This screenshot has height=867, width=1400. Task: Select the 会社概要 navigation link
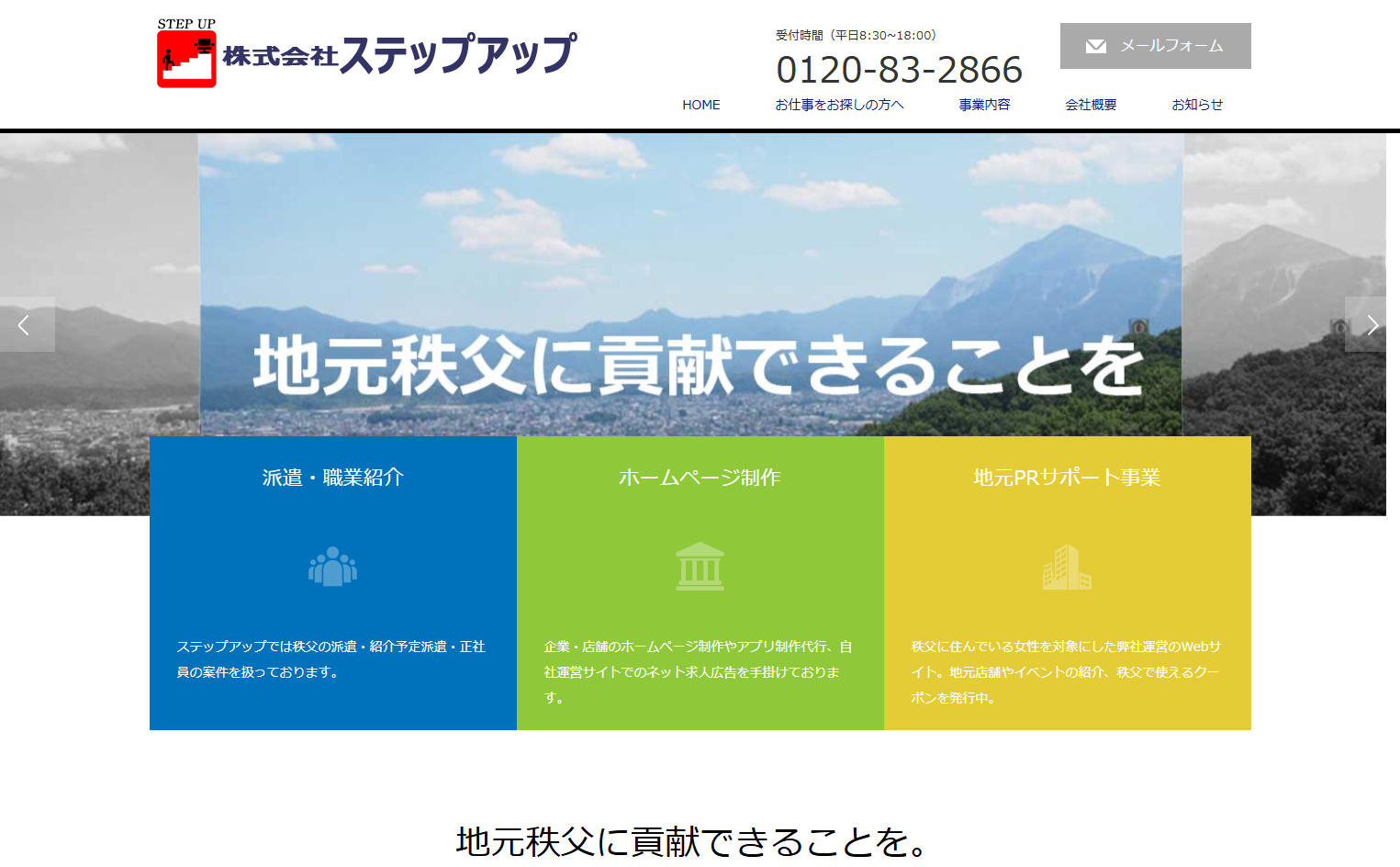(x=1091, y=105)
